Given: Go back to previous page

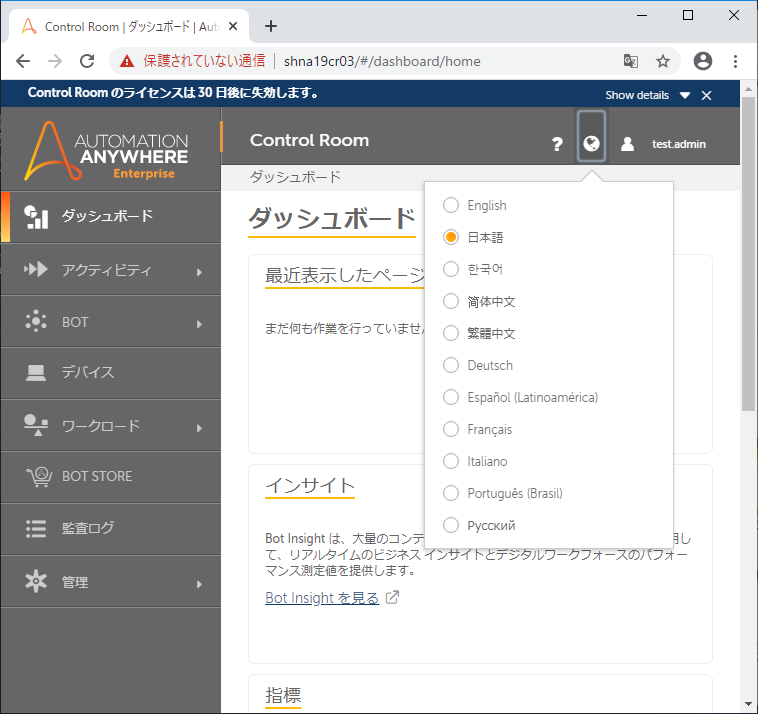Looking at the screenshot, I should [x=23, y=61].
